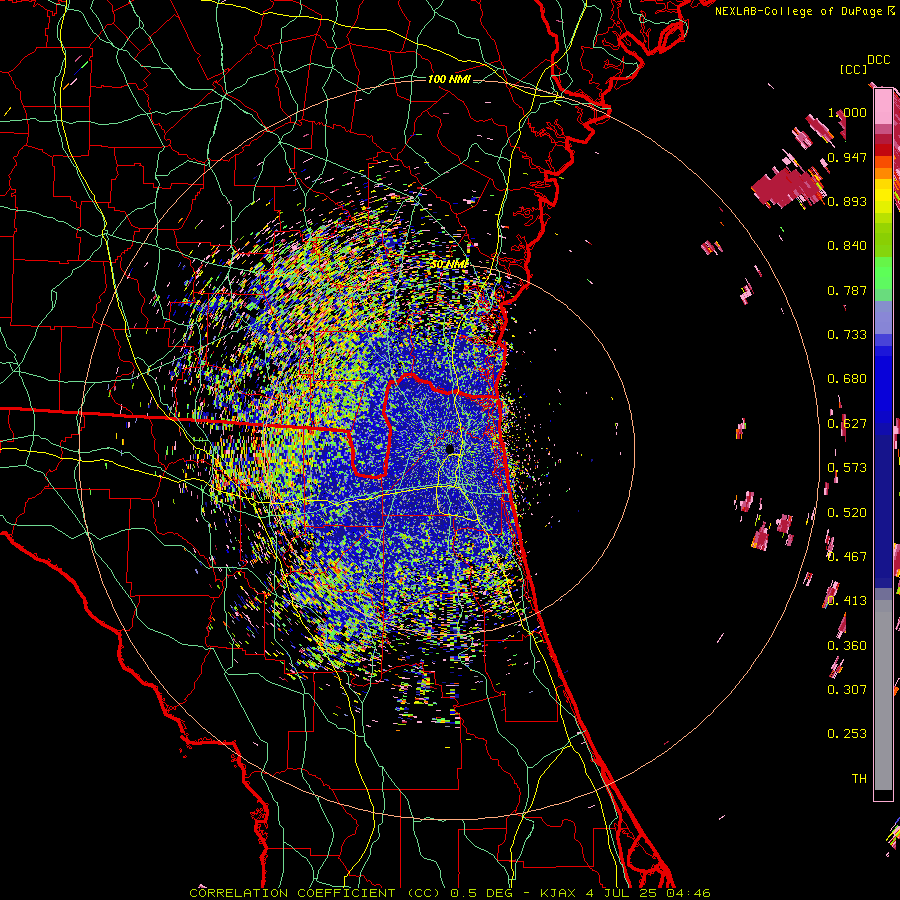The height and width of the screenshot is (900, 900).
Task: Select the 0.893 scale value
Action: click(847, 201)
